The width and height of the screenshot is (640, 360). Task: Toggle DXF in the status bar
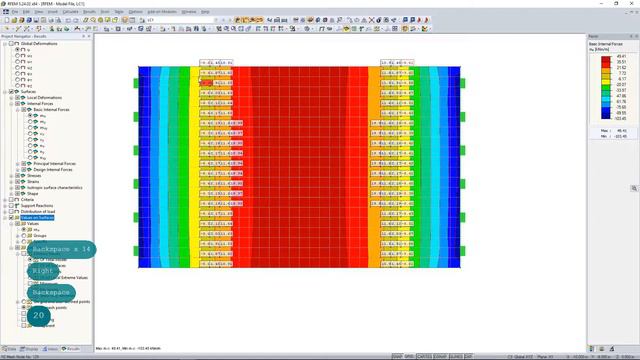tap(469, 357)
